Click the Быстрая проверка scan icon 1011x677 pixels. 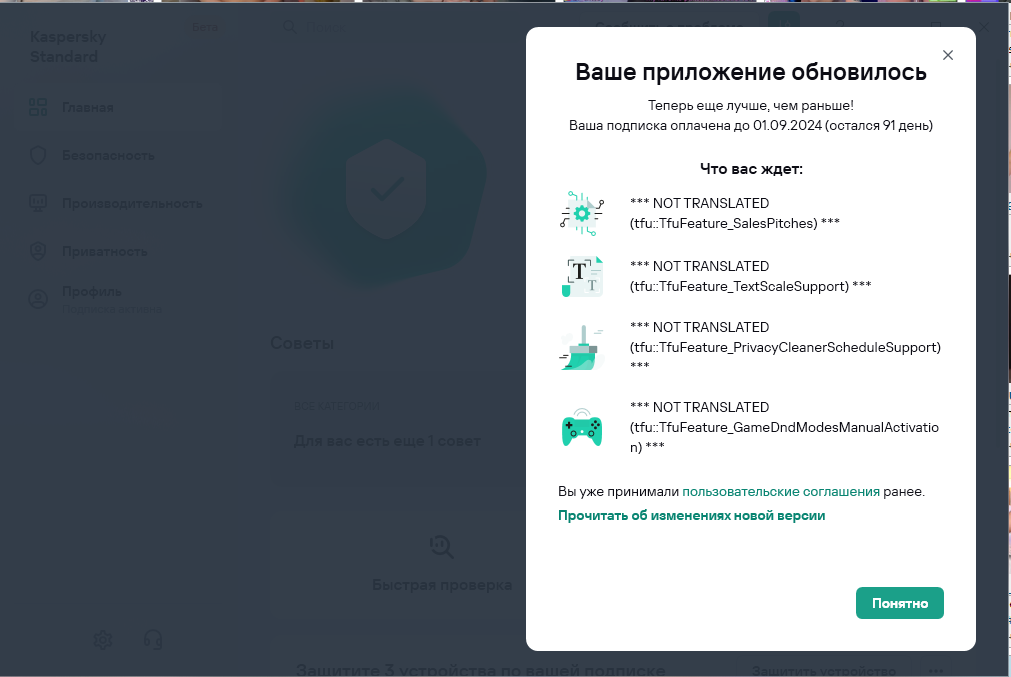click(x=442, y=547)
